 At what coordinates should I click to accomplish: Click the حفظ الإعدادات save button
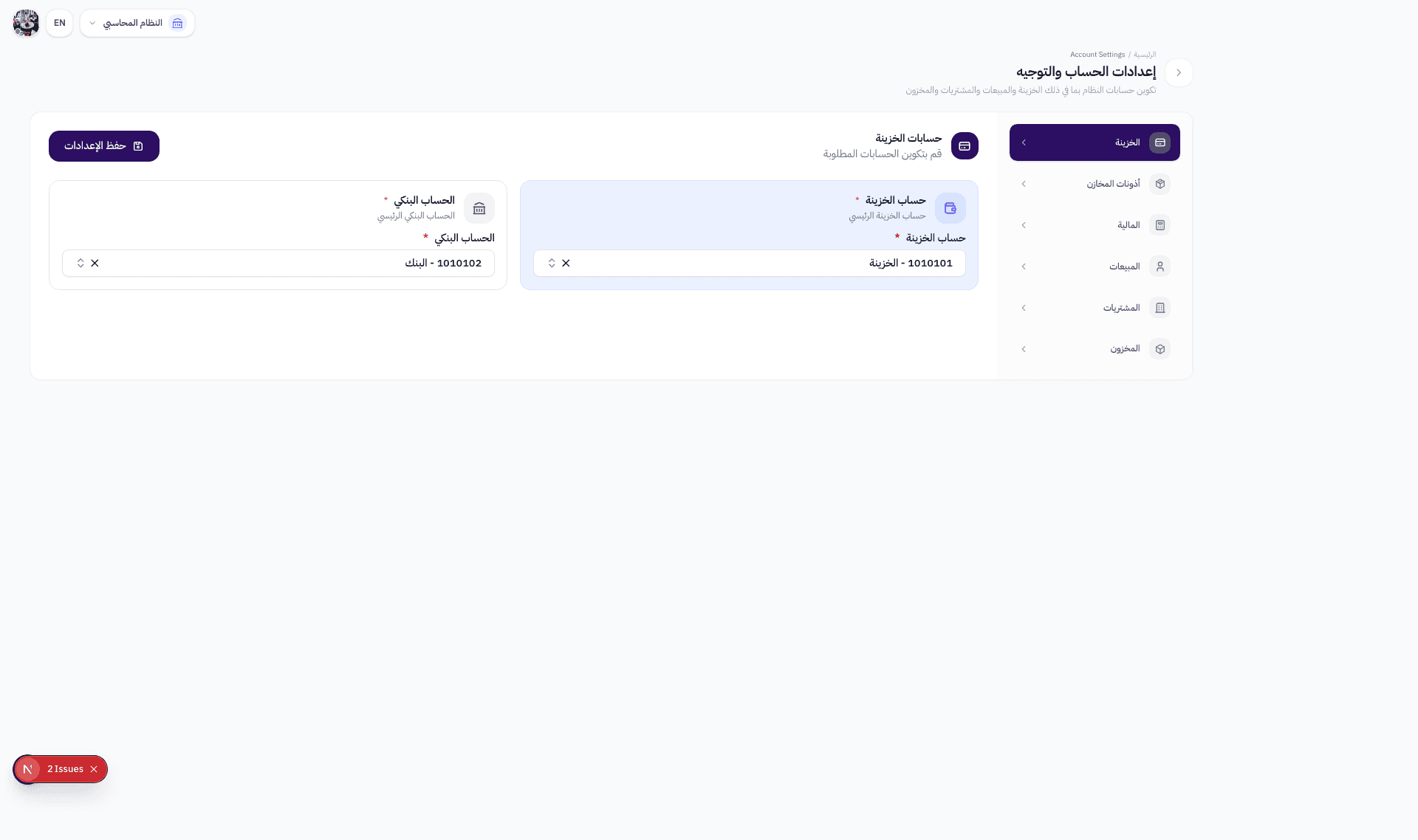tap(103, 145)
